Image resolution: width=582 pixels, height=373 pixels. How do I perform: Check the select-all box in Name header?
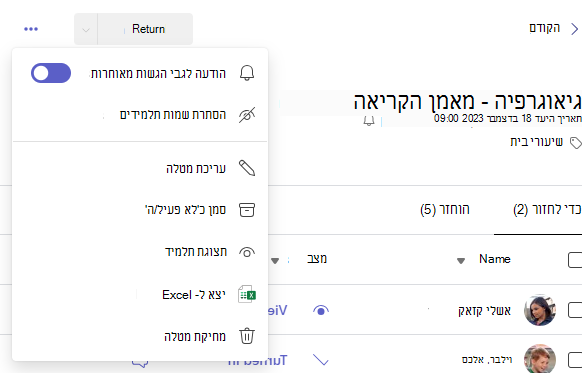[x=575, y=260]
